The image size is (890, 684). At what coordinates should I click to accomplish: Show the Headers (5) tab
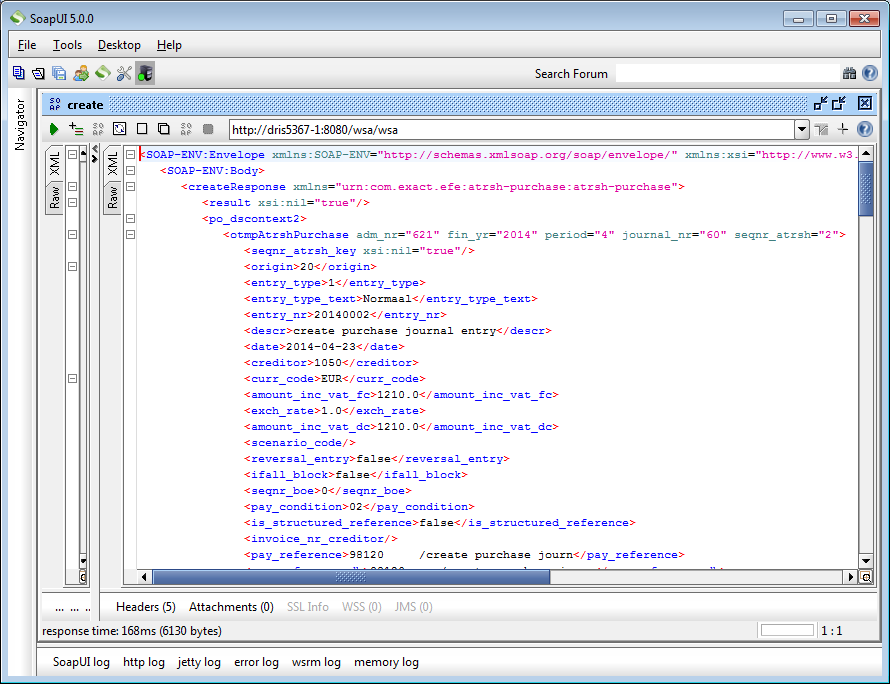pyautogui.click(x=146, y=607)
